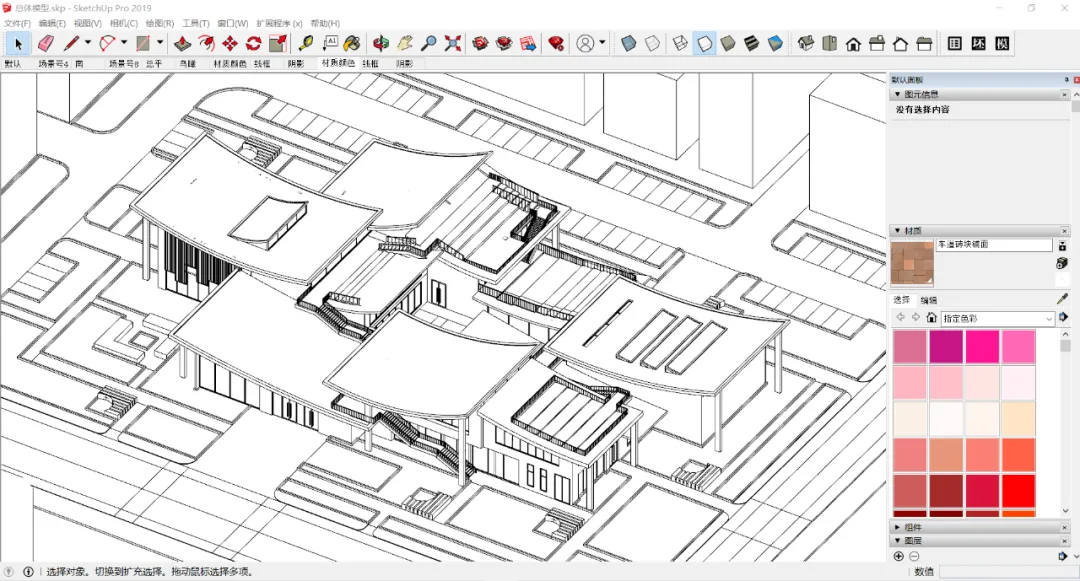Enable Wireframe face style
The image size is (1080, 581).
point(680,43)
